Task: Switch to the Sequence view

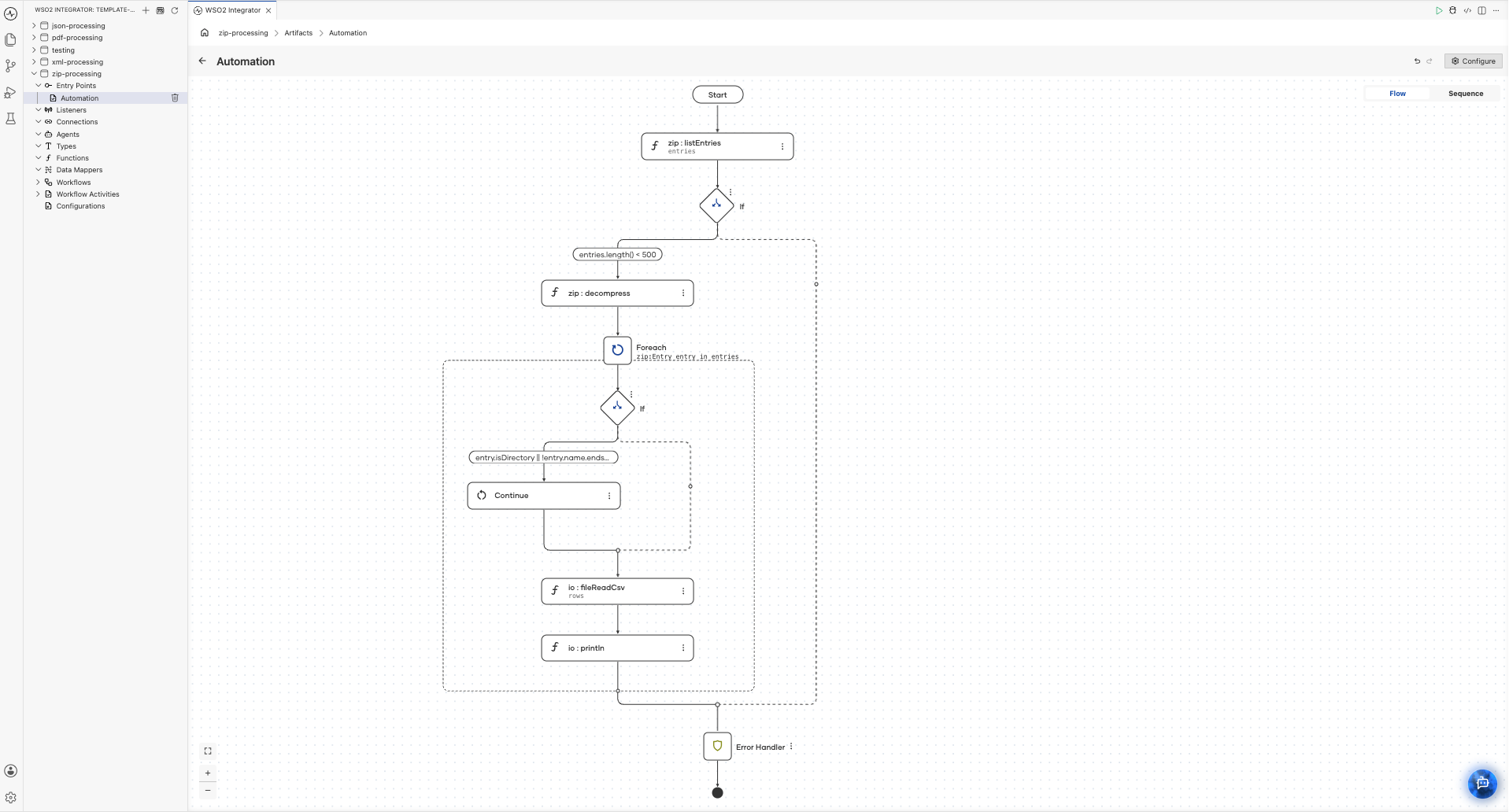Action: tap(1466, 94)
